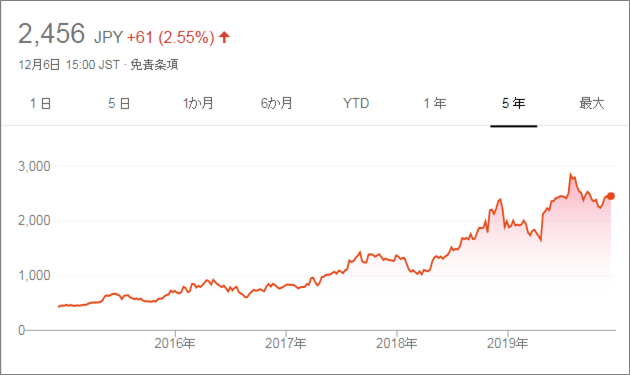This screenshot has width=630, height=375.
Task: Click the 2016年 axis label
Action: [175, 343]
